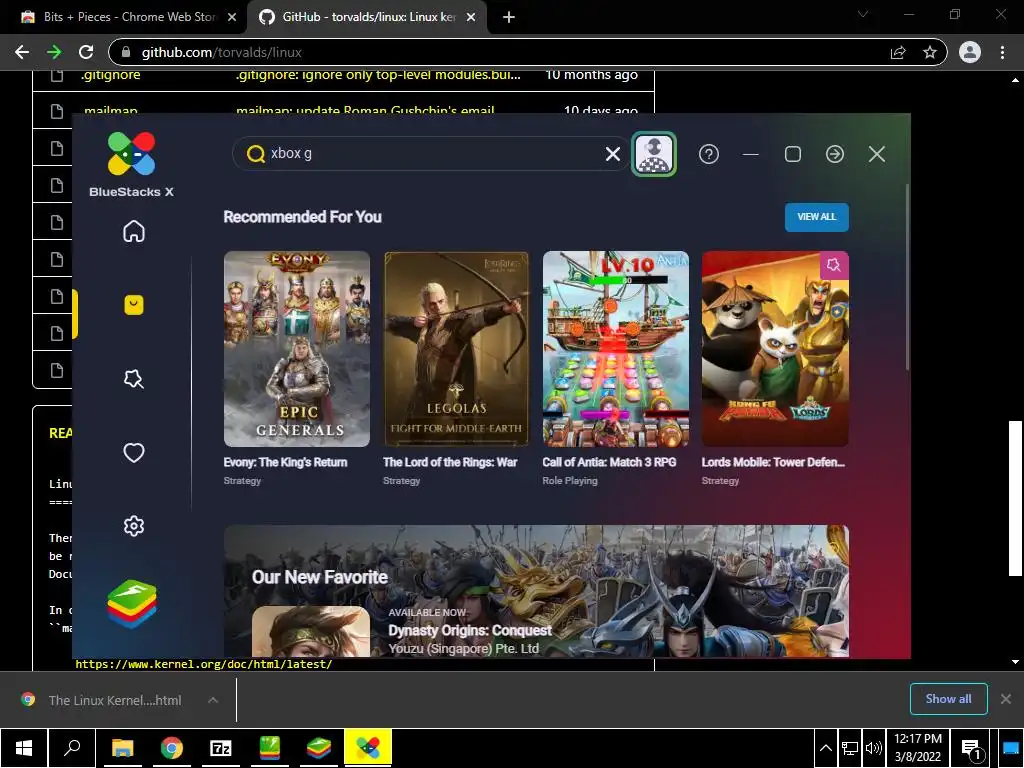Open a new Chrome tab
Image resolution: width=1024 pixels, height=768 pixels.
tap(509, 18)
